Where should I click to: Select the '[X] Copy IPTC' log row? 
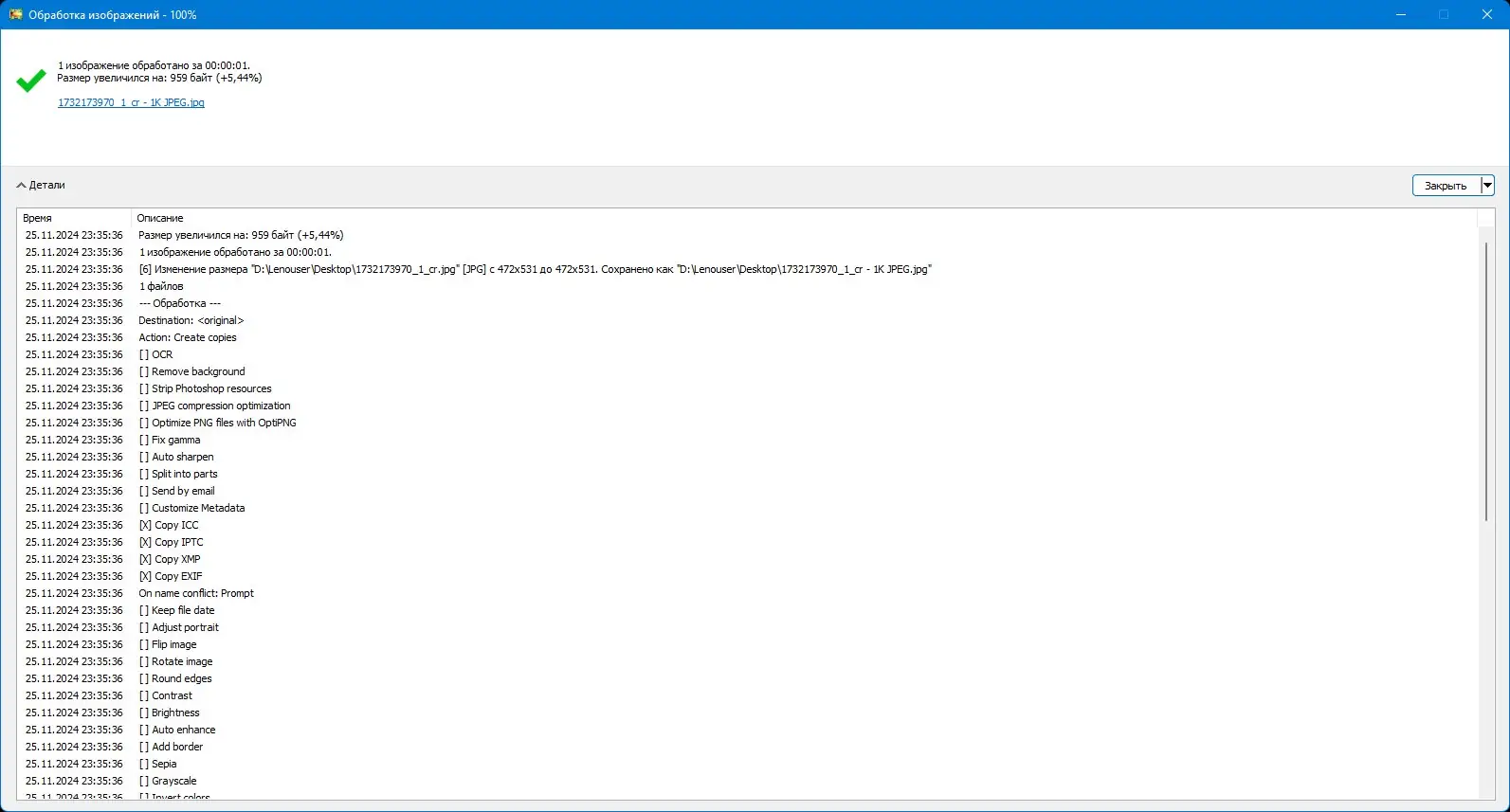748,542
